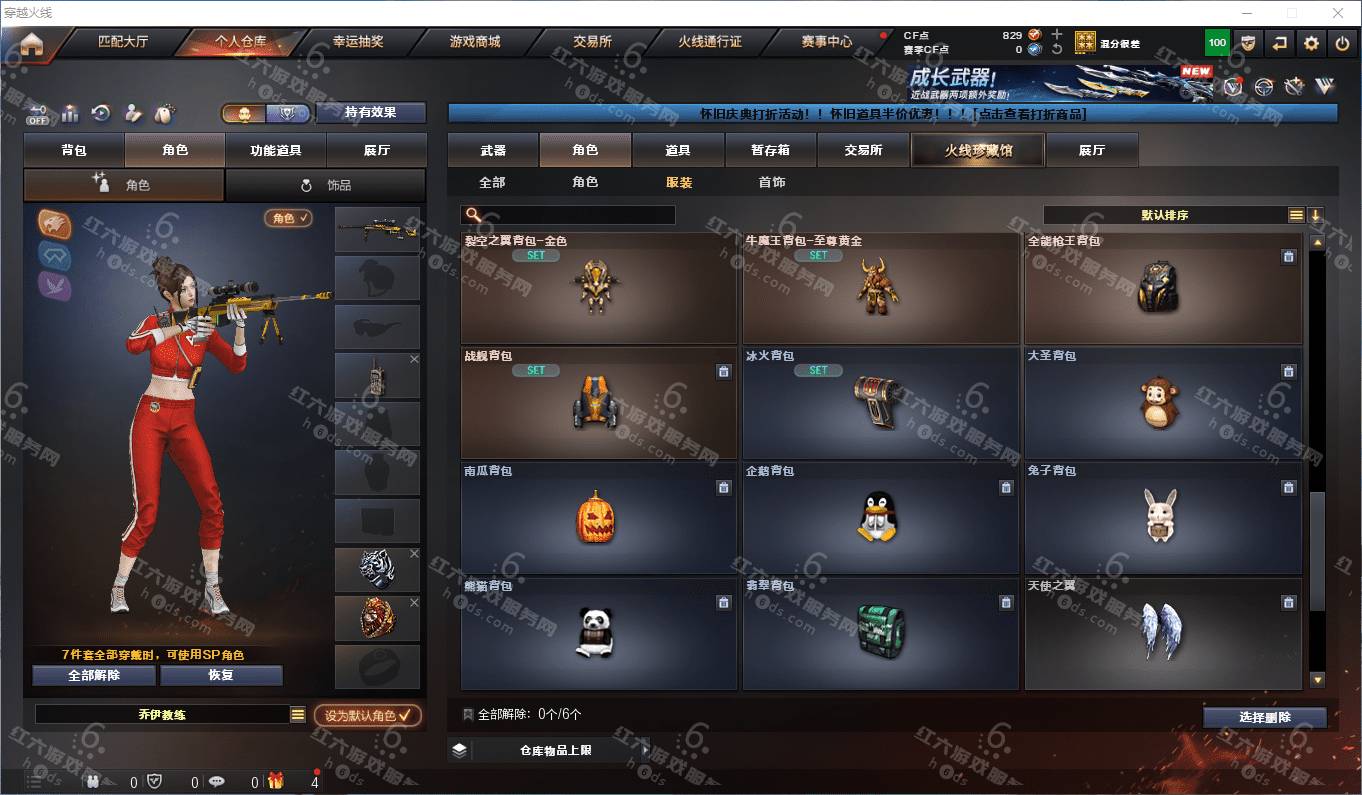Expand the 仓库物品上限 arrow

pos(645,749)
